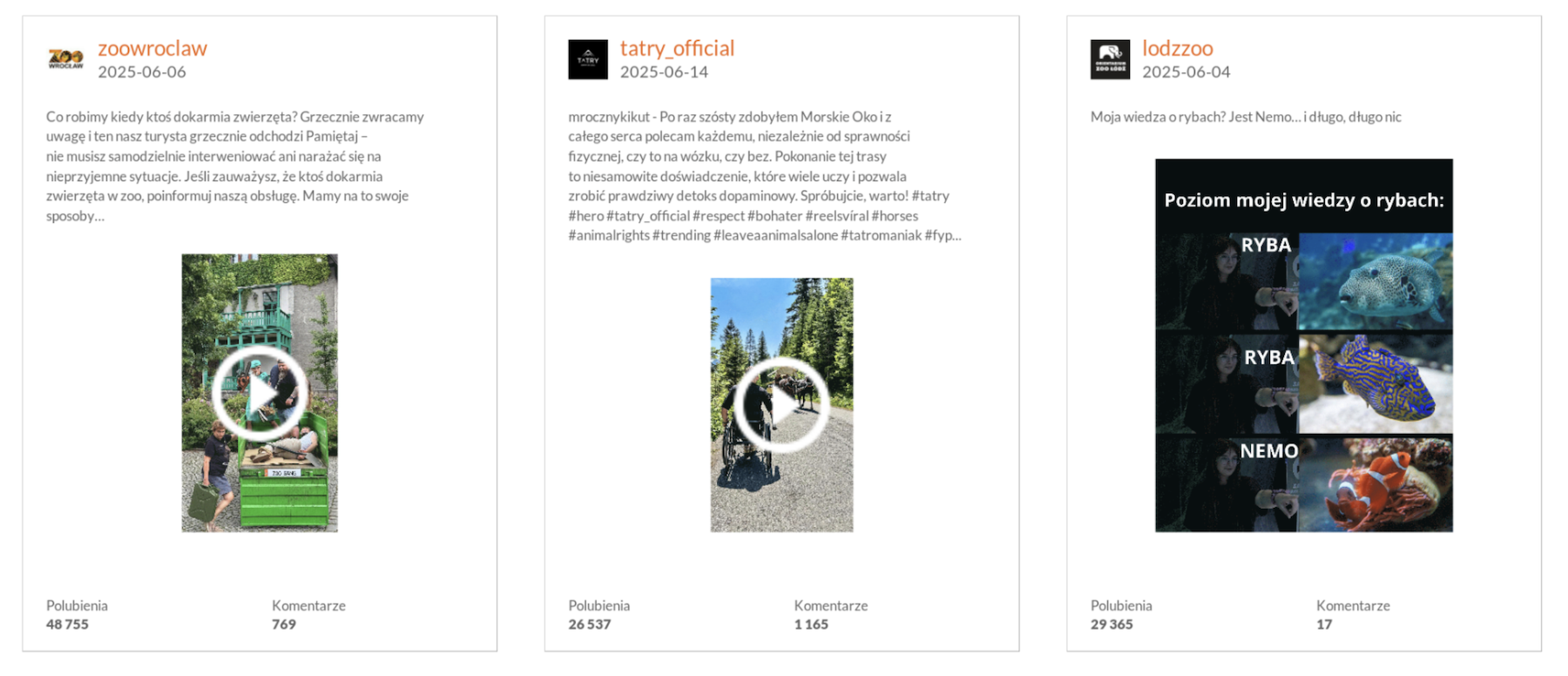The width and height of the screenshot is (1568, 676).
Task: Click the 2025-06-14 post date
Action: coord(664,72)
